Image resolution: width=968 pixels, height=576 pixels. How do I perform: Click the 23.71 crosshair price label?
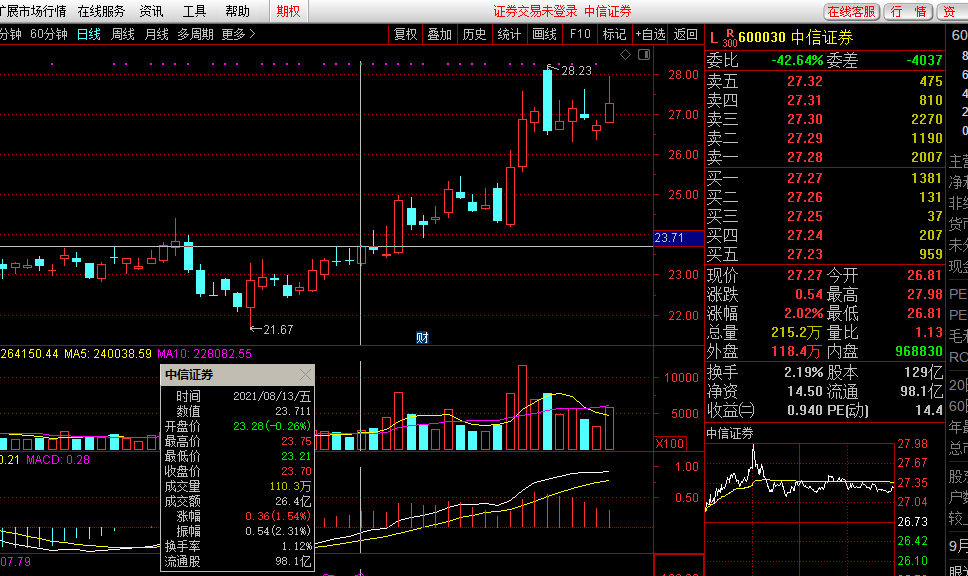[678, 238]
